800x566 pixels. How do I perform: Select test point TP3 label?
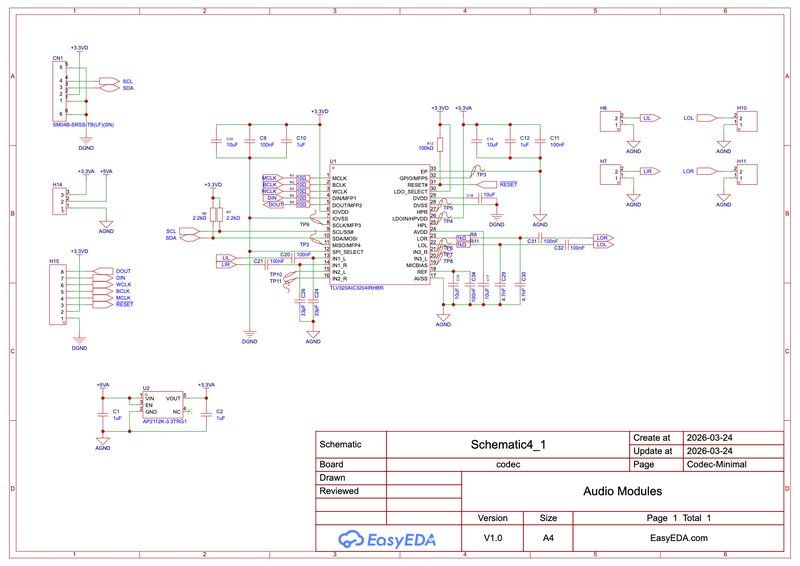coord(481,175)
